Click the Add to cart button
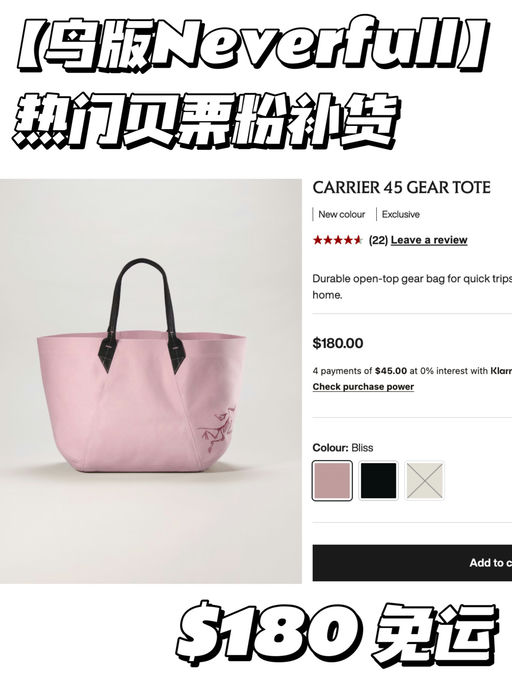Screen dimensions: 512x683 pyautogui.click(x=412, y=563)
